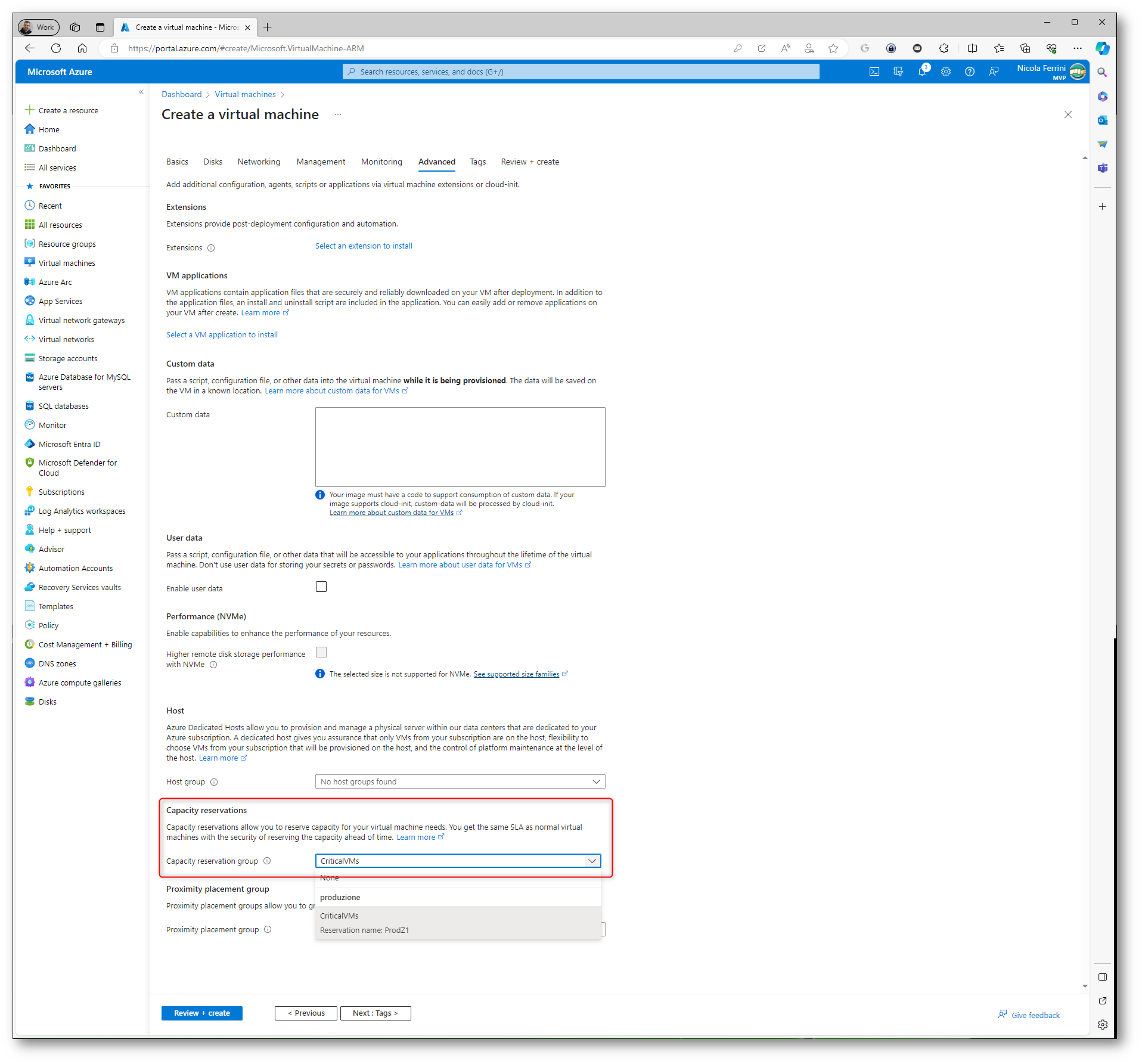
Task: Open Azure portal settings gear
Action: (946, 72)
